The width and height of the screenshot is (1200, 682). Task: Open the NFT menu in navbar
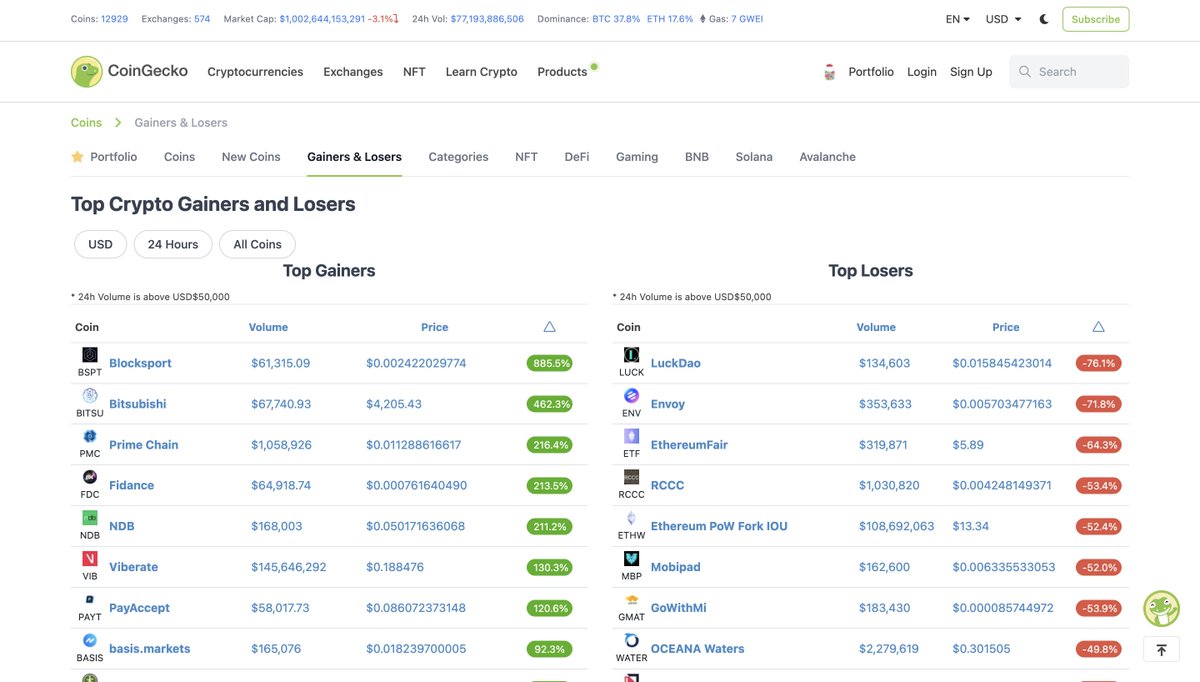(414, 72)
